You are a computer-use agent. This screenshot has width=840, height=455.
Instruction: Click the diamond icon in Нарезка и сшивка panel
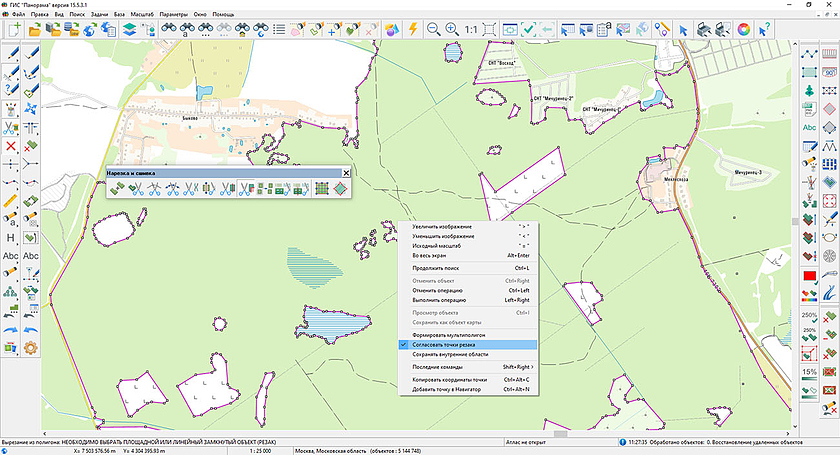point(341,187)
